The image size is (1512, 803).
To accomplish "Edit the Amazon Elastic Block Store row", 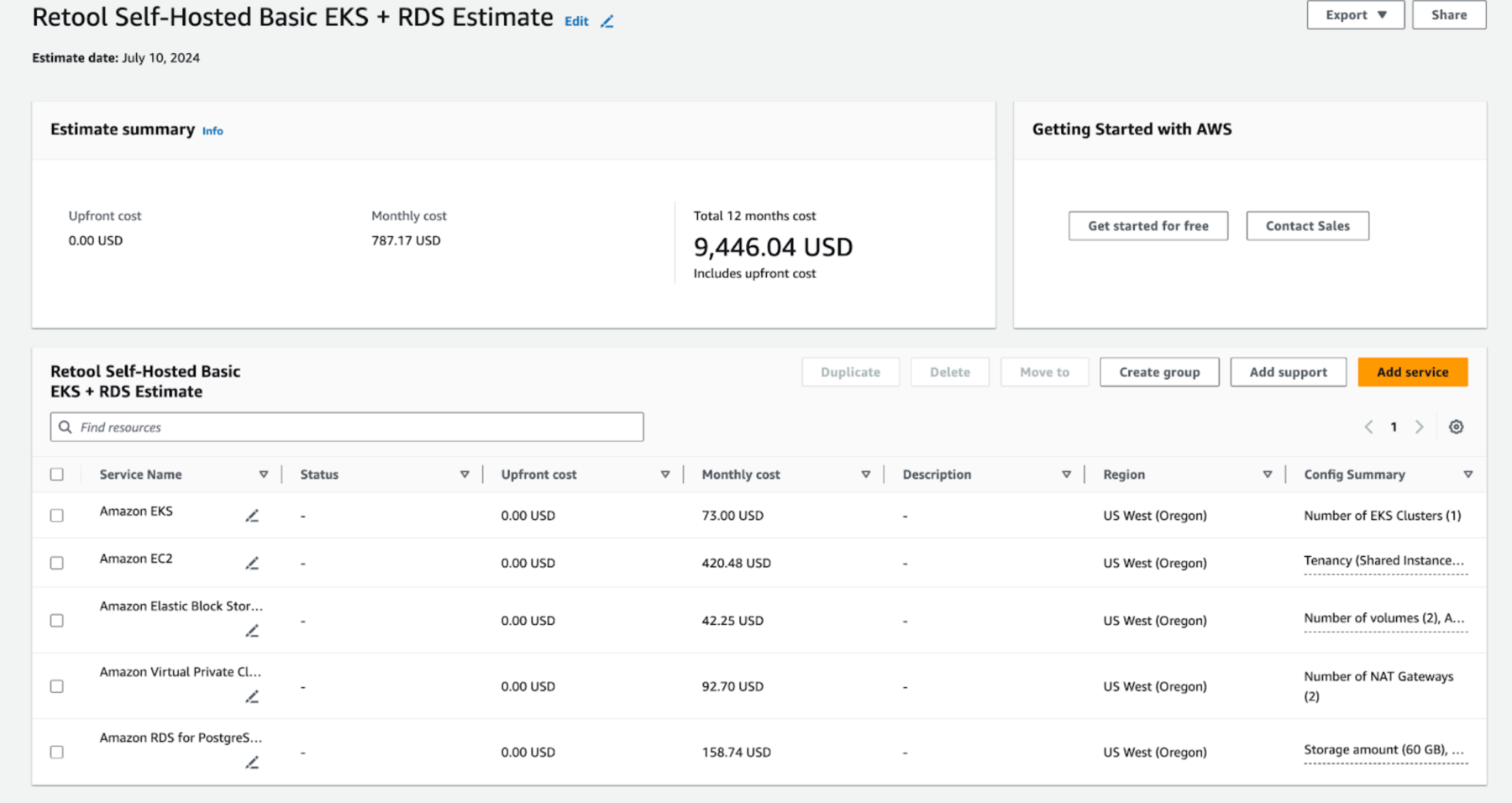I will click(x=252, y=631).
